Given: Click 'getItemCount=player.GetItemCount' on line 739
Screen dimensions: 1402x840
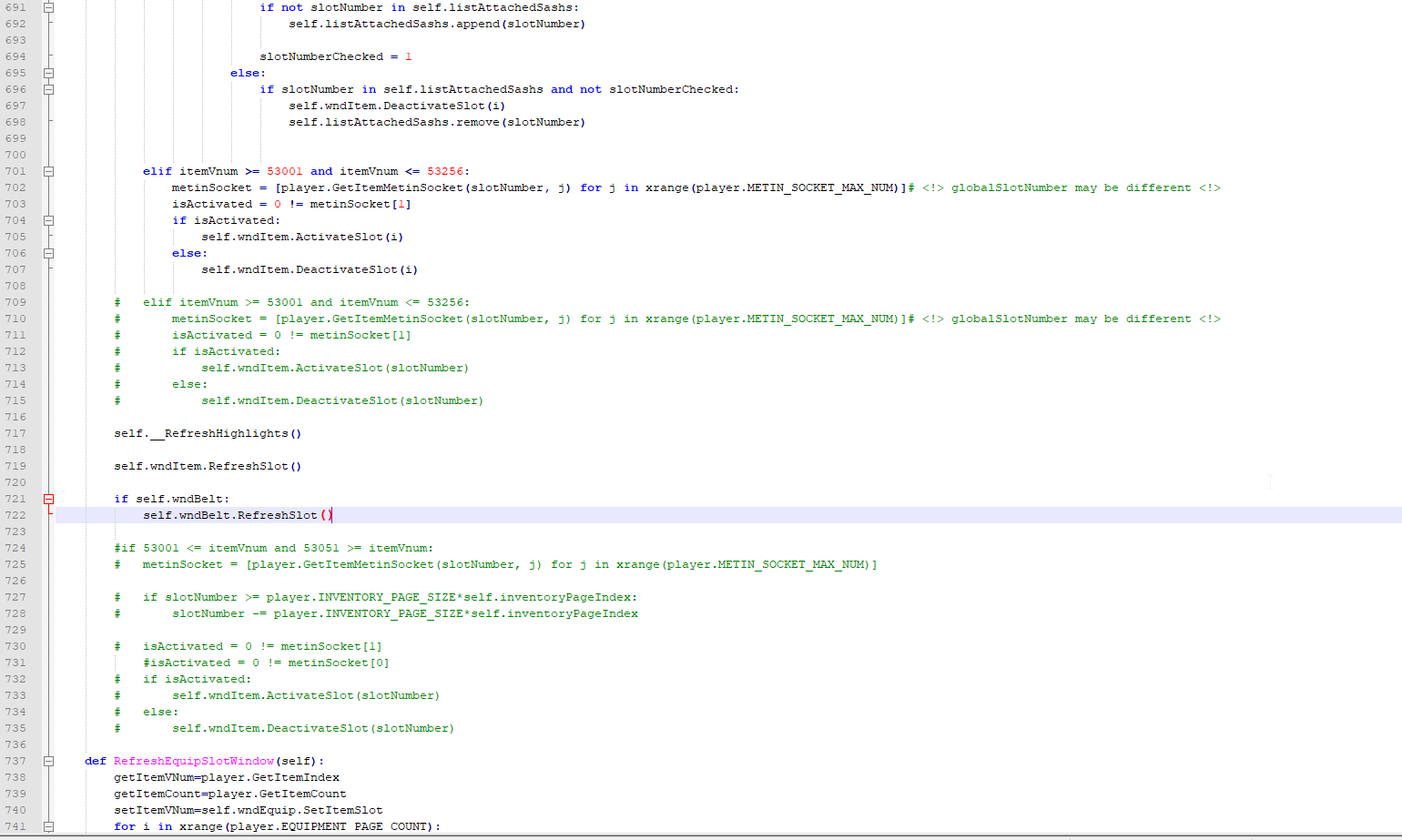Looking at the screenshot, I should coord(230,794).
